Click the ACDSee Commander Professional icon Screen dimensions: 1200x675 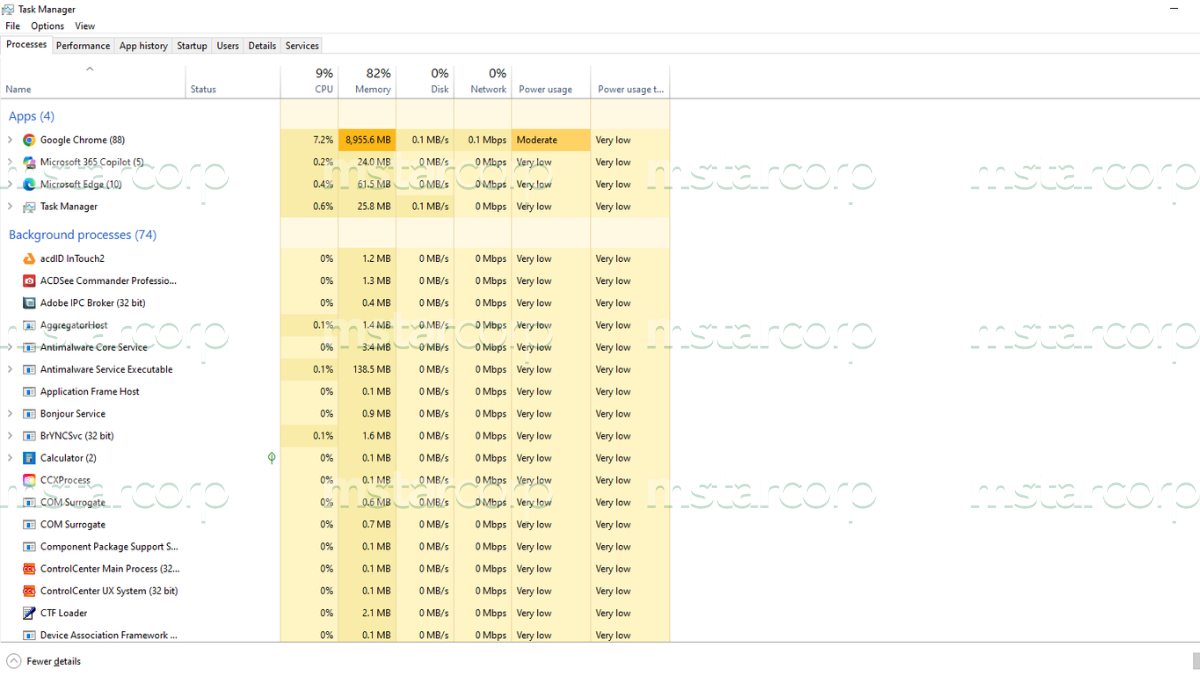coord(29,281)
